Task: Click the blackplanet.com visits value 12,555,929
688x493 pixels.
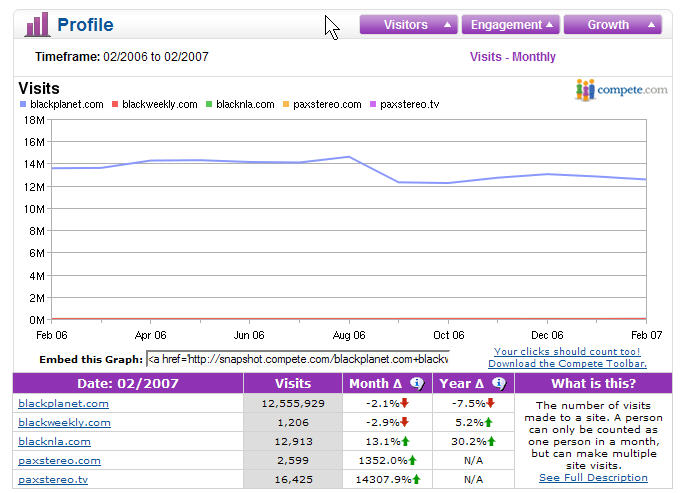Action: 293,404
